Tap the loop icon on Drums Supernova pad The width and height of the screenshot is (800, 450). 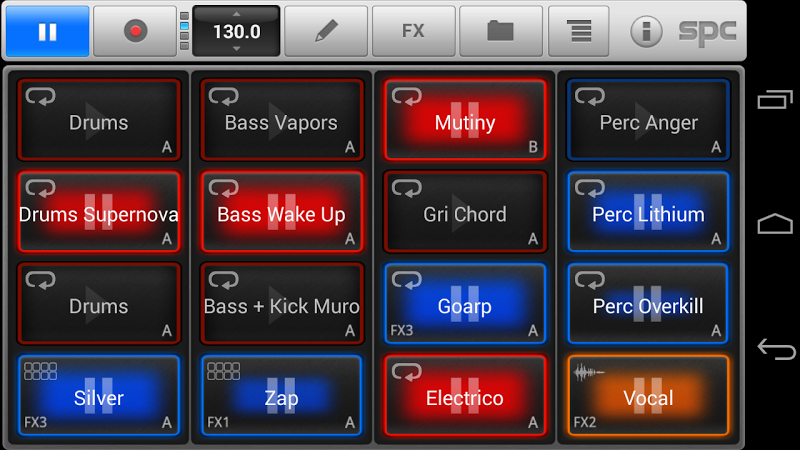[40, 188]
